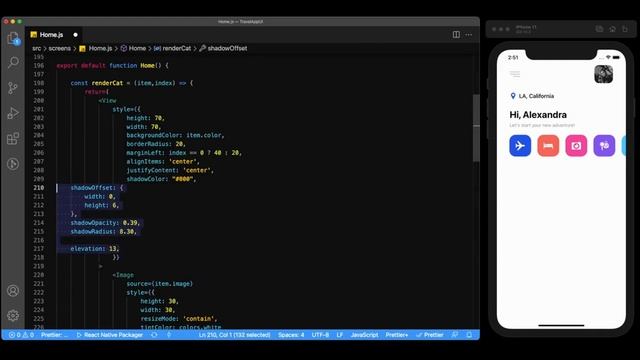Click React Native Packager in status bar
640x360 pixels.
point(110,335)
